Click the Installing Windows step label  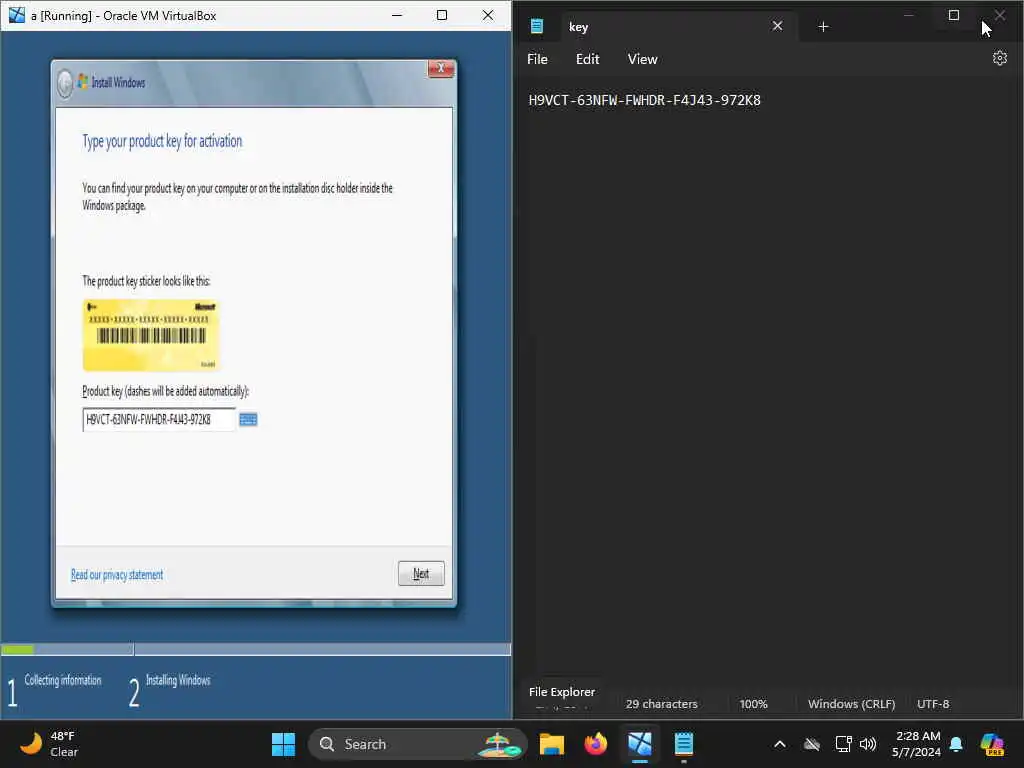click(178, 680)
